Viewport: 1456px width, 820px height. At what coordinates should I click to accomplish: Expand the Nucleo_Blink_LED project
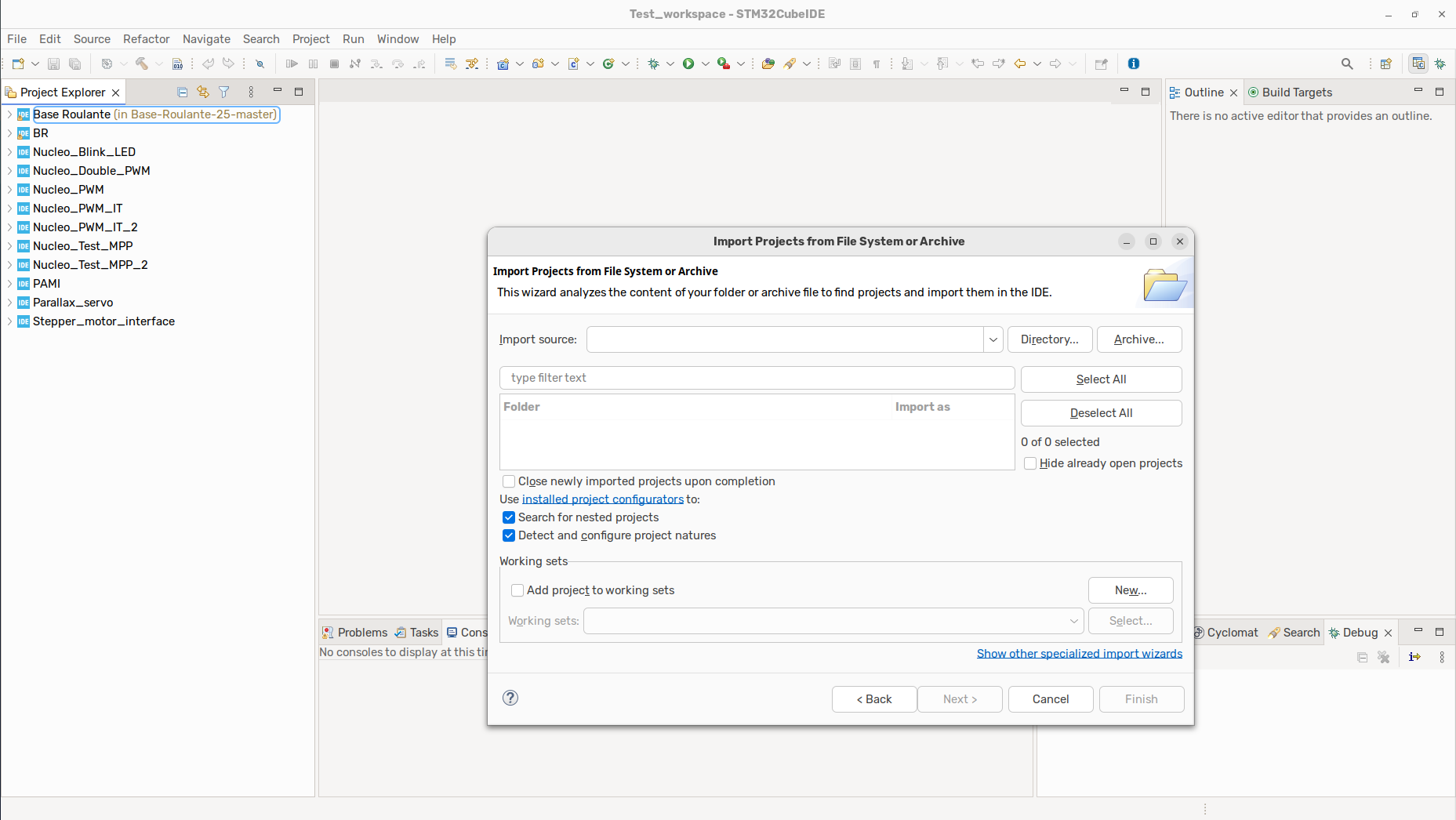9,152
